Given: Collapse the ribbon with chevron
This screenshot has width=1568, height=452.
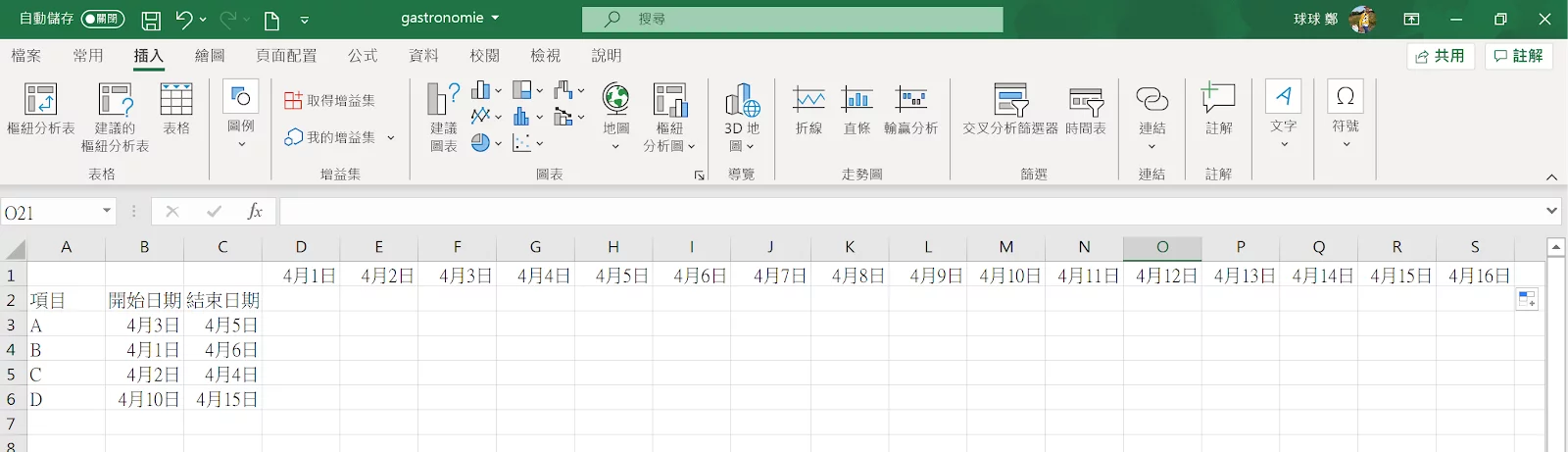Looking at the screenshot, I should (x=1551, y=177).
